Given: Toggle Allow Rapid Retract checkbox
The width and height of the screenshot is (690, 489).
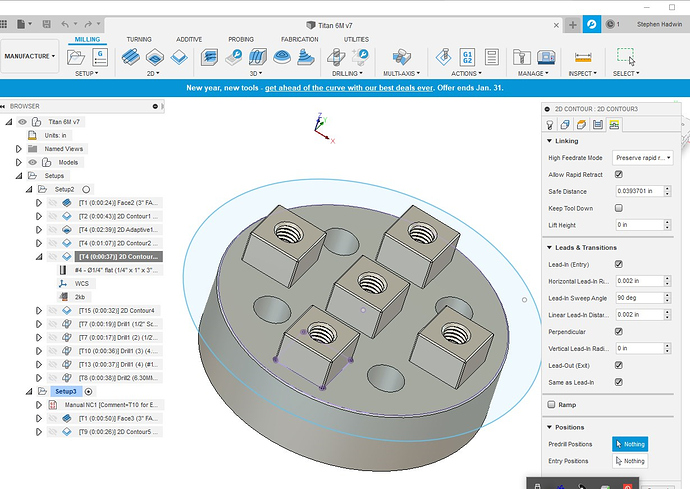Looking at the screenshot, I should tap(619, 174).
